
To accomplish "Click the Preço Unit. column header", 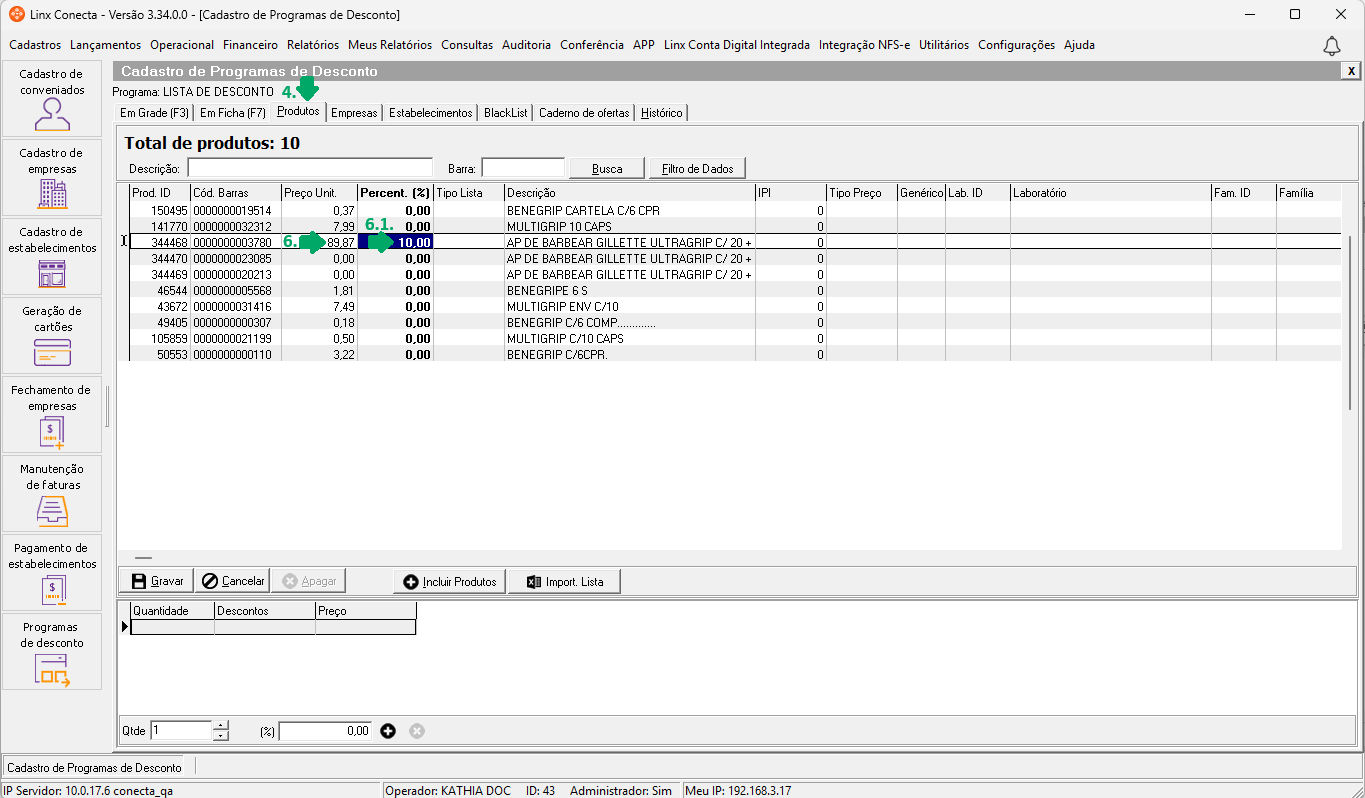I will click(x=319, y=193).
